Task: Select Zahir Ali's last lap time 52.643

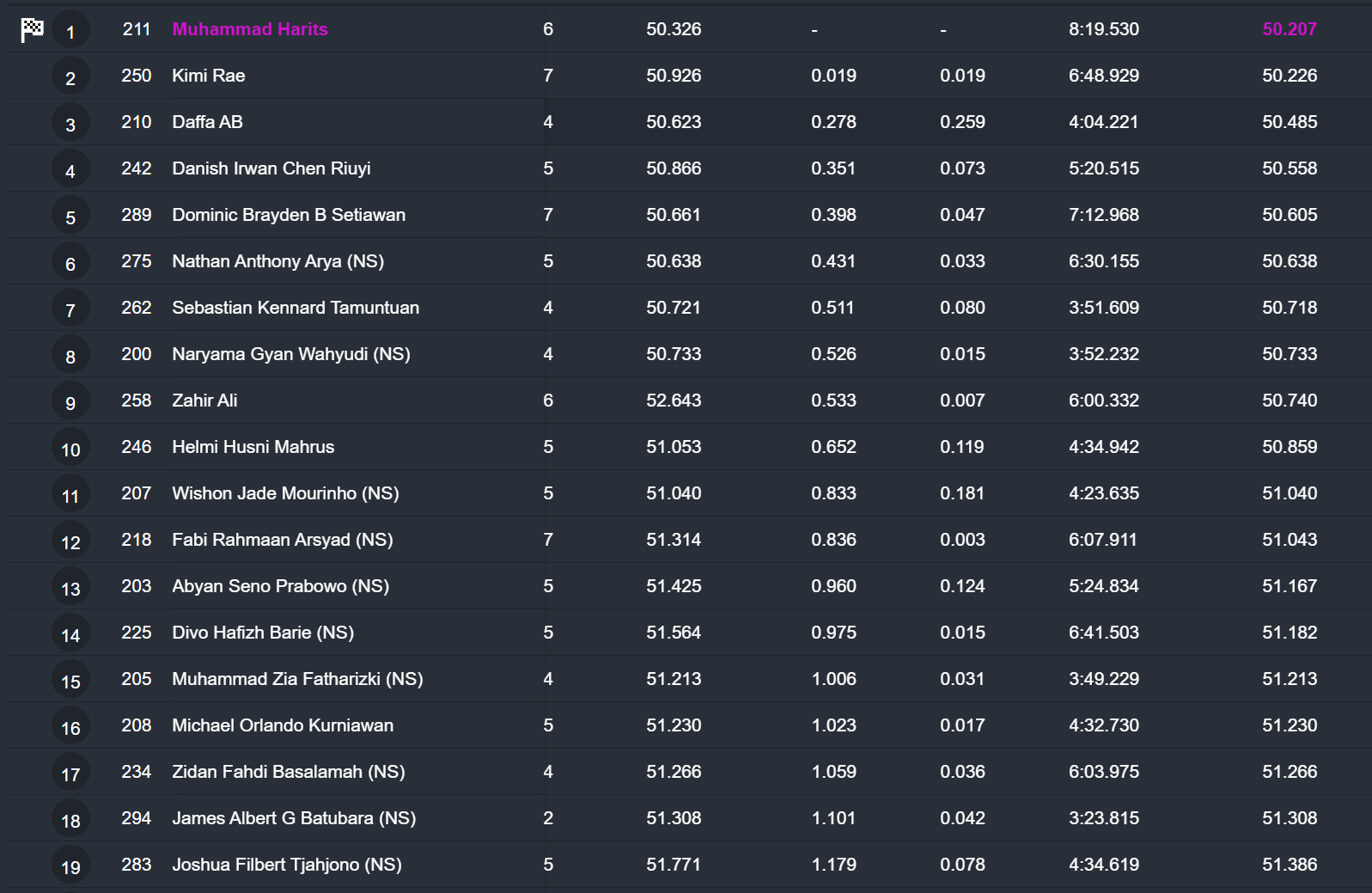Action: (x=673, y=401)
